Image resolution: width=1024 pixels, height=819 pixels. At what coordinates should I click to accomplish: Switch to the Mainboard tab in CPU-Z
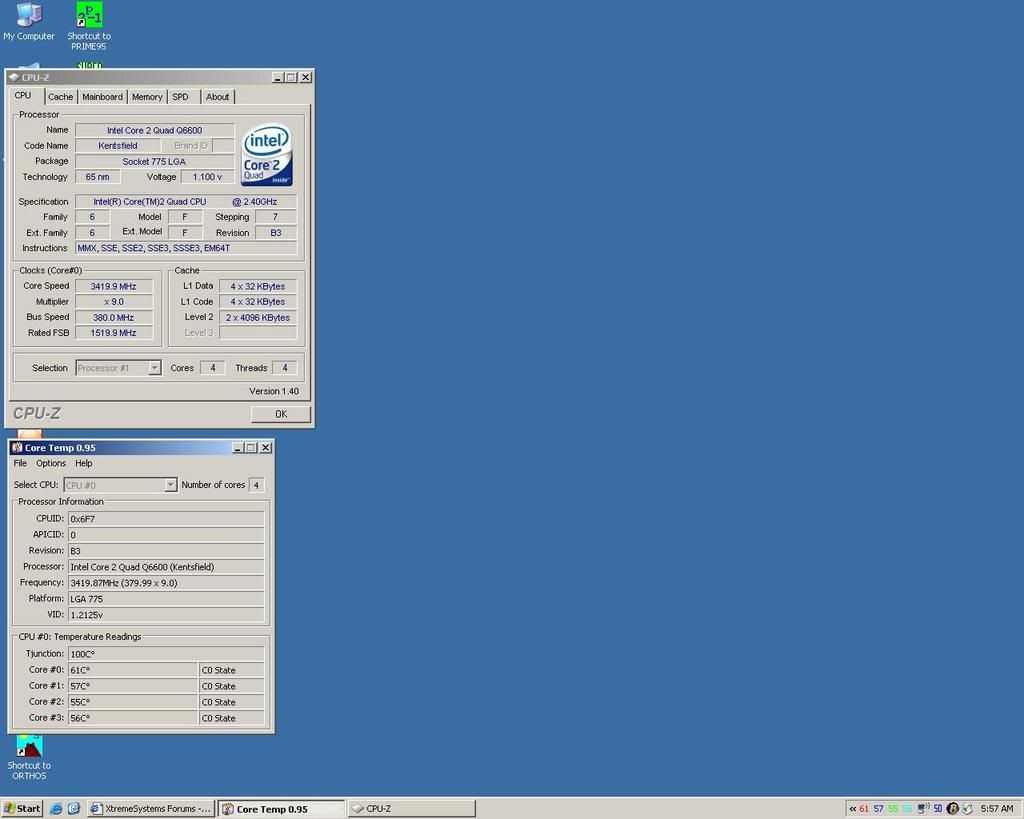click(102, 97)
